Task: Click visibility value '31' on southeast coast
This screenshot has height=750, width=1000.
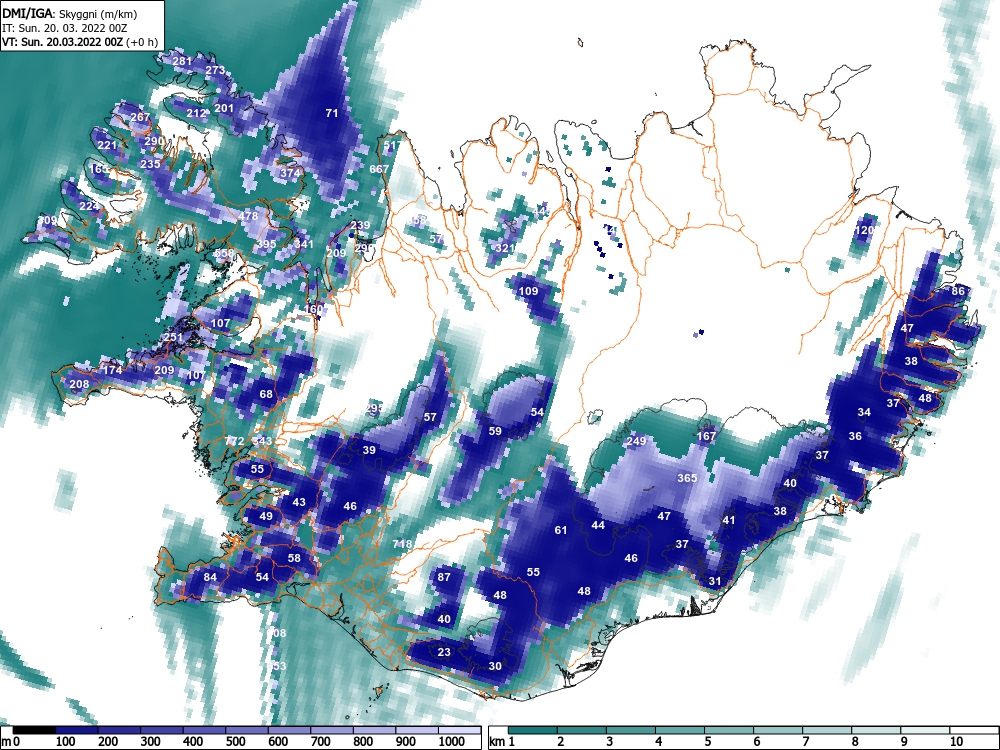Action: click(x=715, y=581)
